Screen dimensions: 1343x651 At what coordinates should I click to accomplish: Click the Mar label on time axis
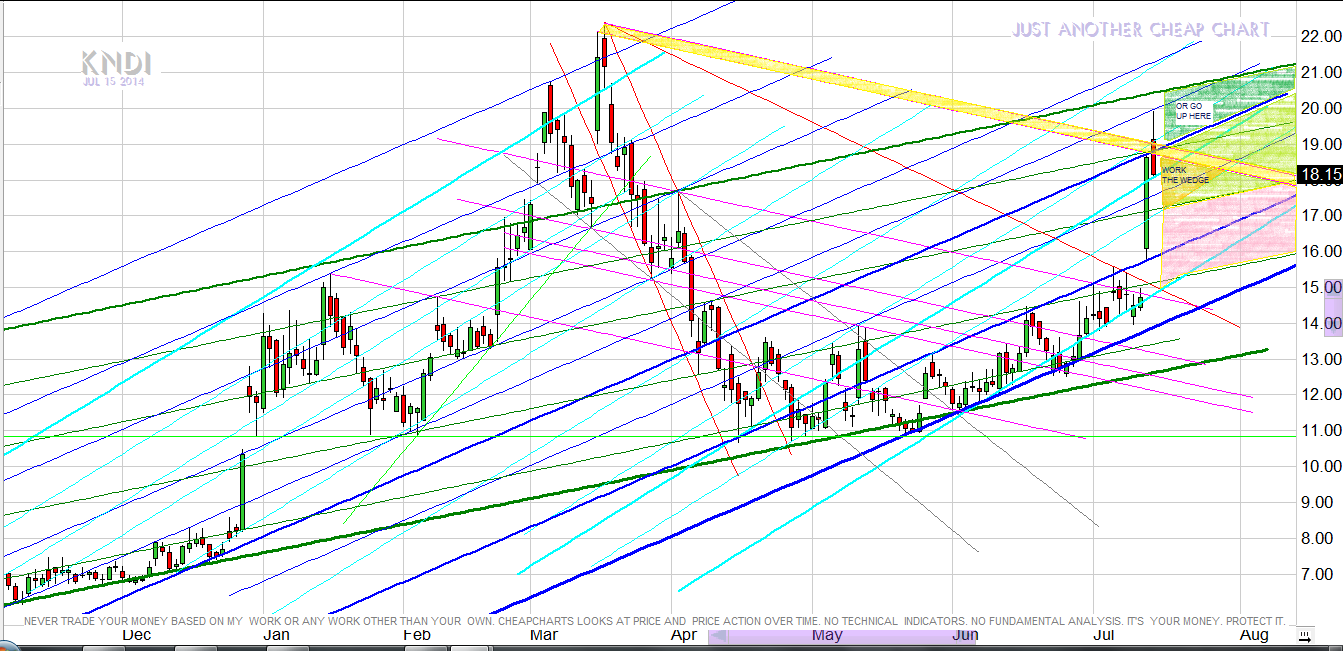[544, 635]
